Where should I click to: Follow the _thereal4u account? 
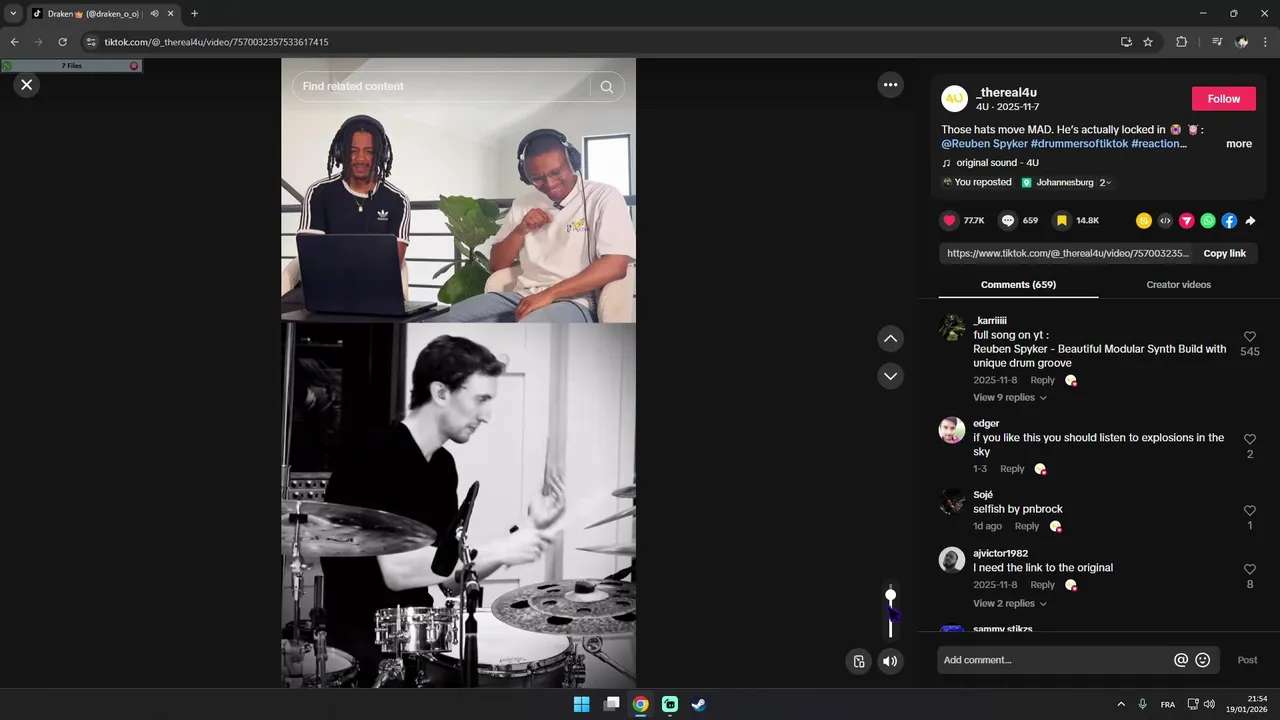1223,99
